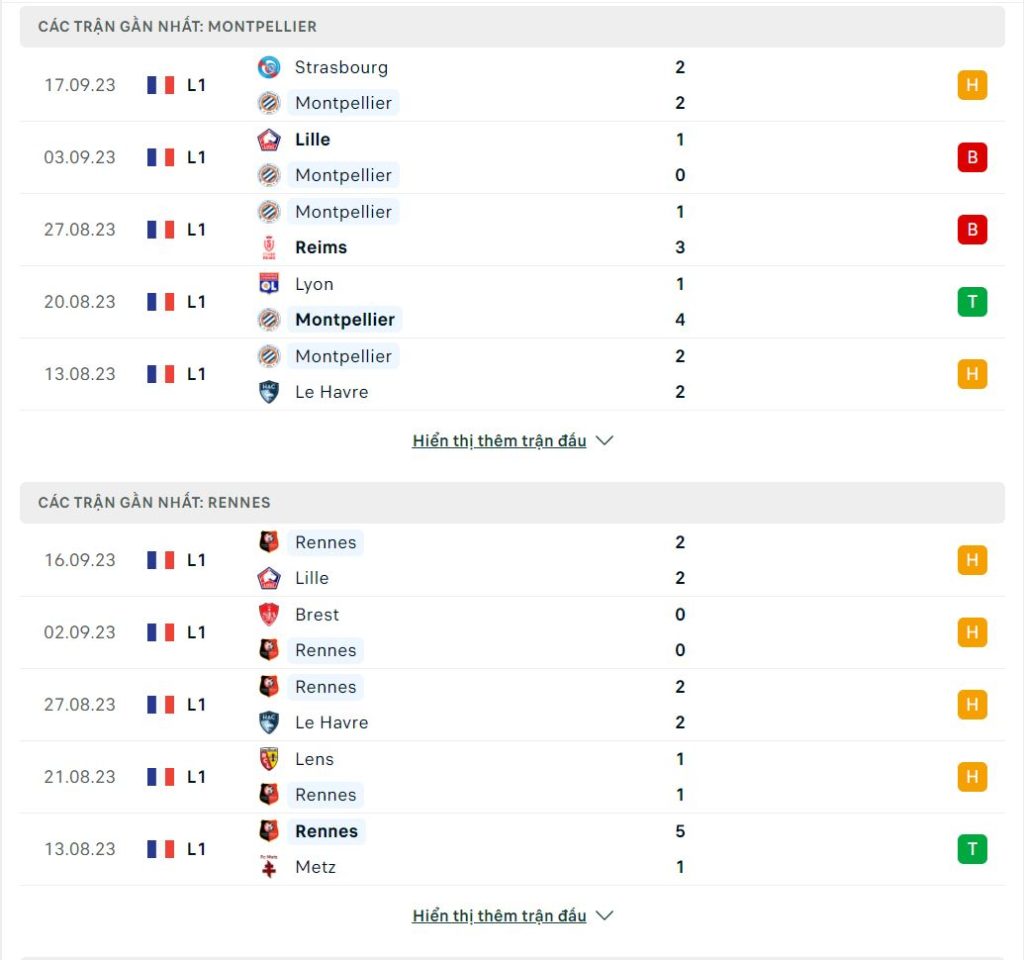Click orange H badge for Strasbourg match
Image resolution: width=1024 pixels, height=960 pixels.
(x=972, y=85)
